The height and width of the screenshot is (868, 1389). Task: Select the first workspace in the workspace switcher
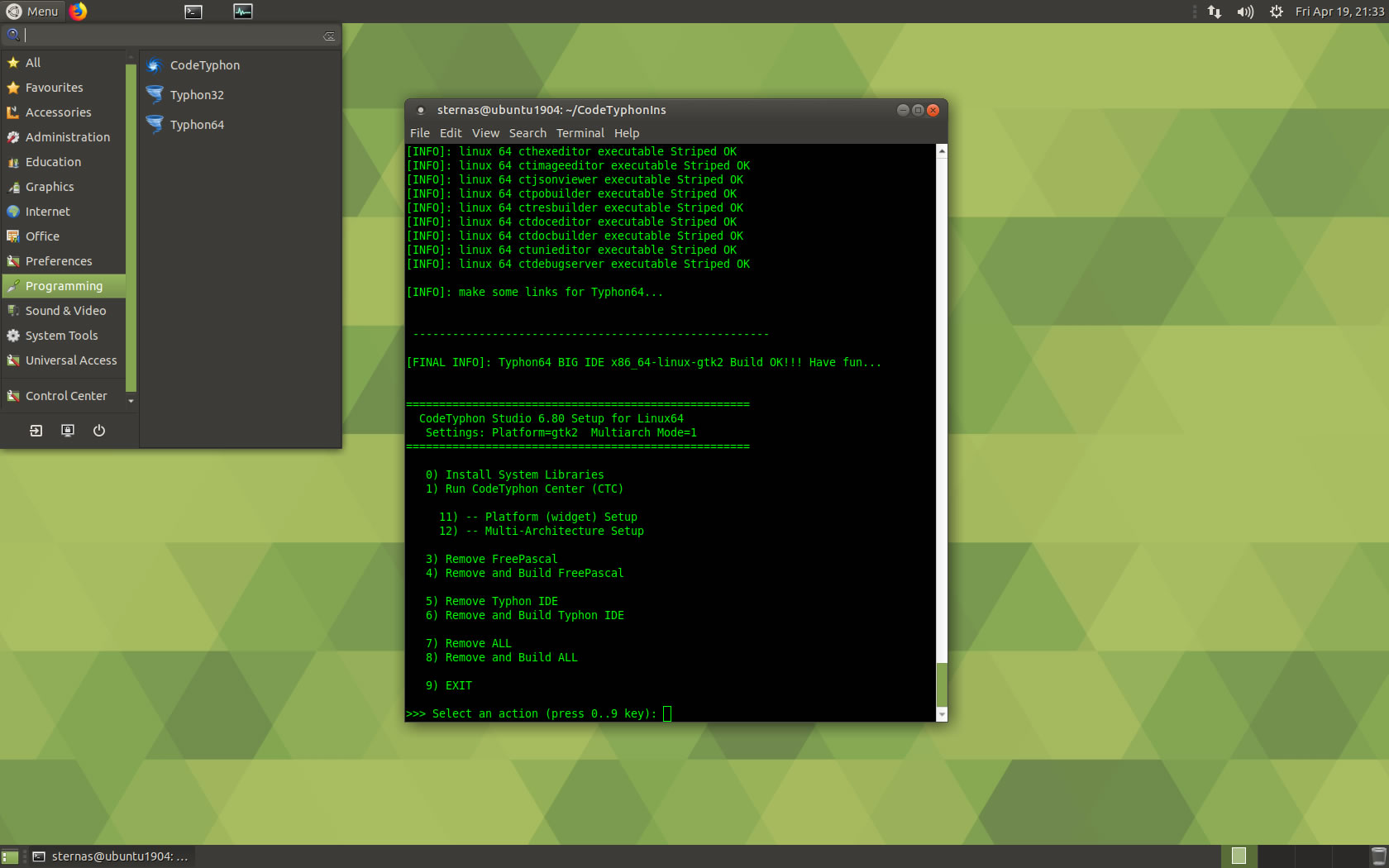(1239, 856)
